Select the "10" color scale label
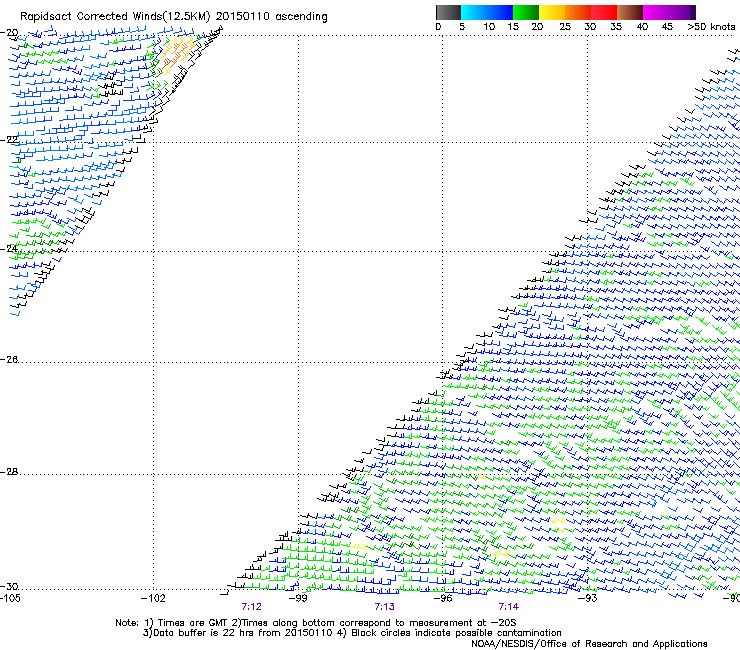Image resolution: width=740 pixels, height=650 pixels. 489,27
